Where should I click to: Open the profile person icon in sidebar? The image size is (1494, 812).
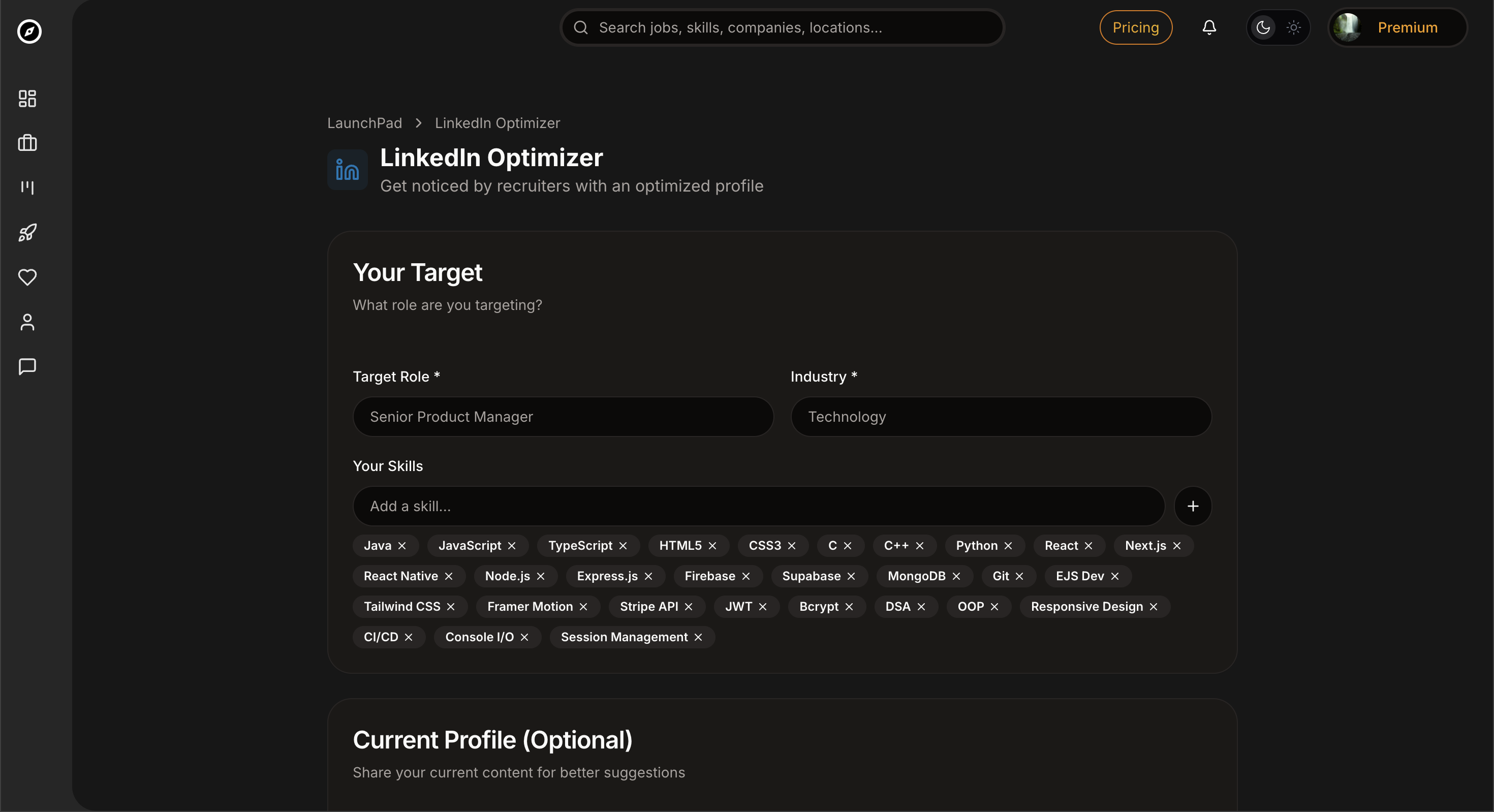point(27,322)
